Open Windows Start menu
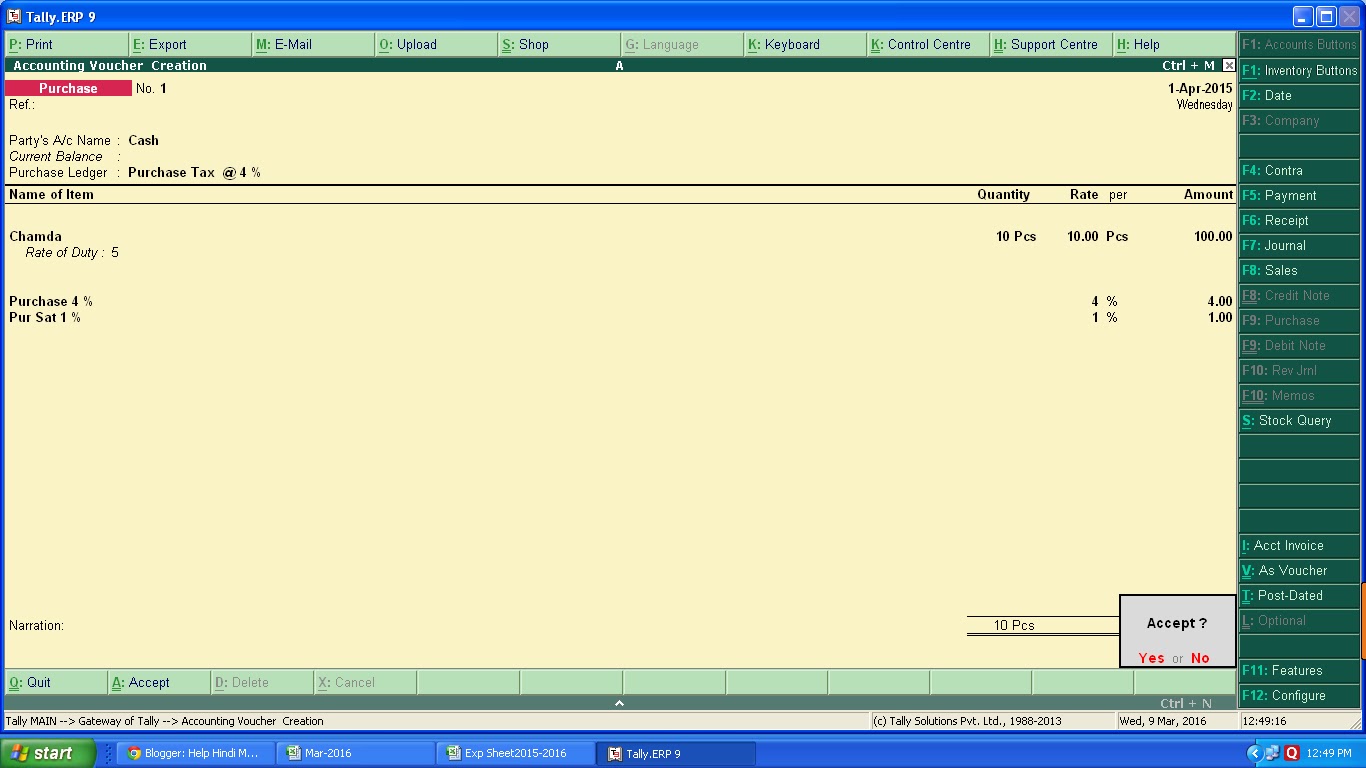Screen dimensions: 1366x768 point(48,753)
